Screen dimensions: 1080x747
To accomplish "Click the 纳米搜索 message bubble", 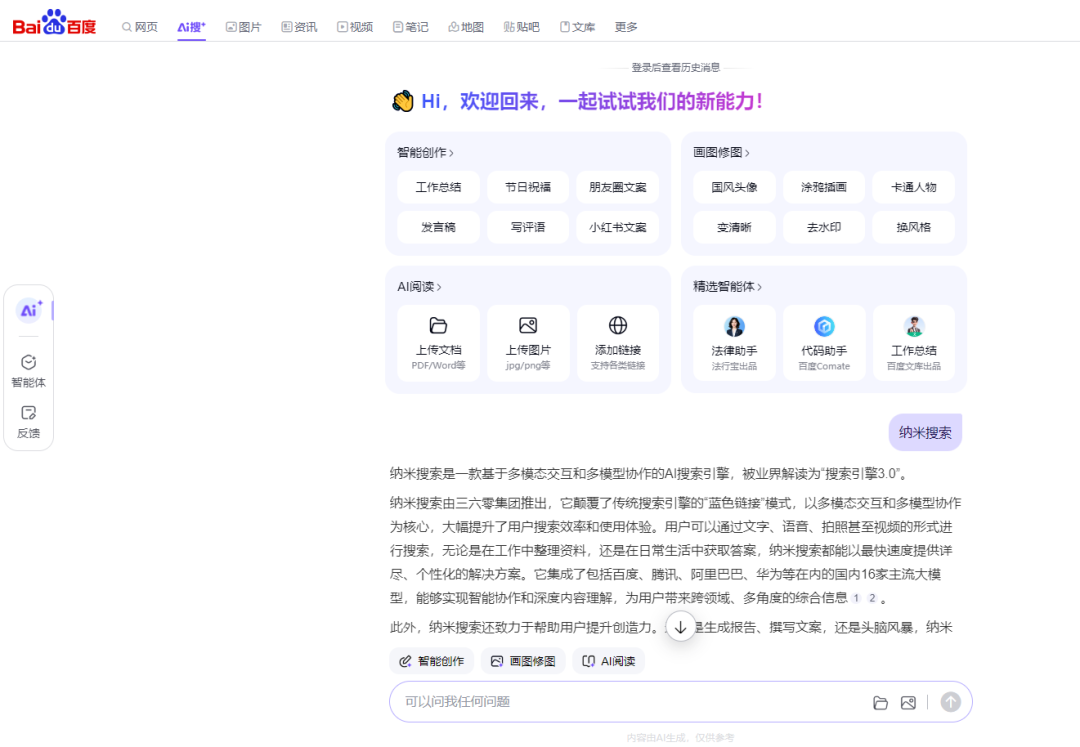I will pos(925,432).
